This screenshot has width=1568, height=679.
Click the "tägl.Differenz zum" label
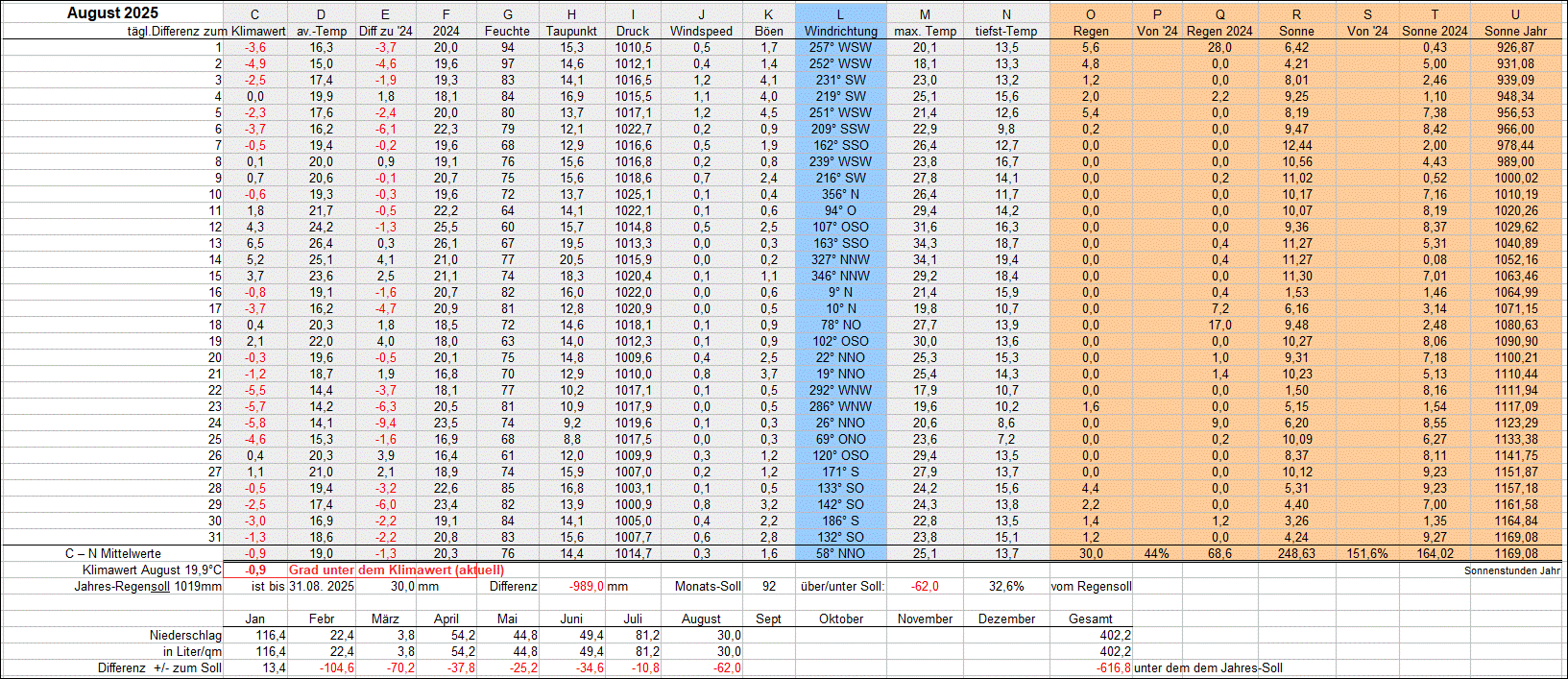(178, 31)
